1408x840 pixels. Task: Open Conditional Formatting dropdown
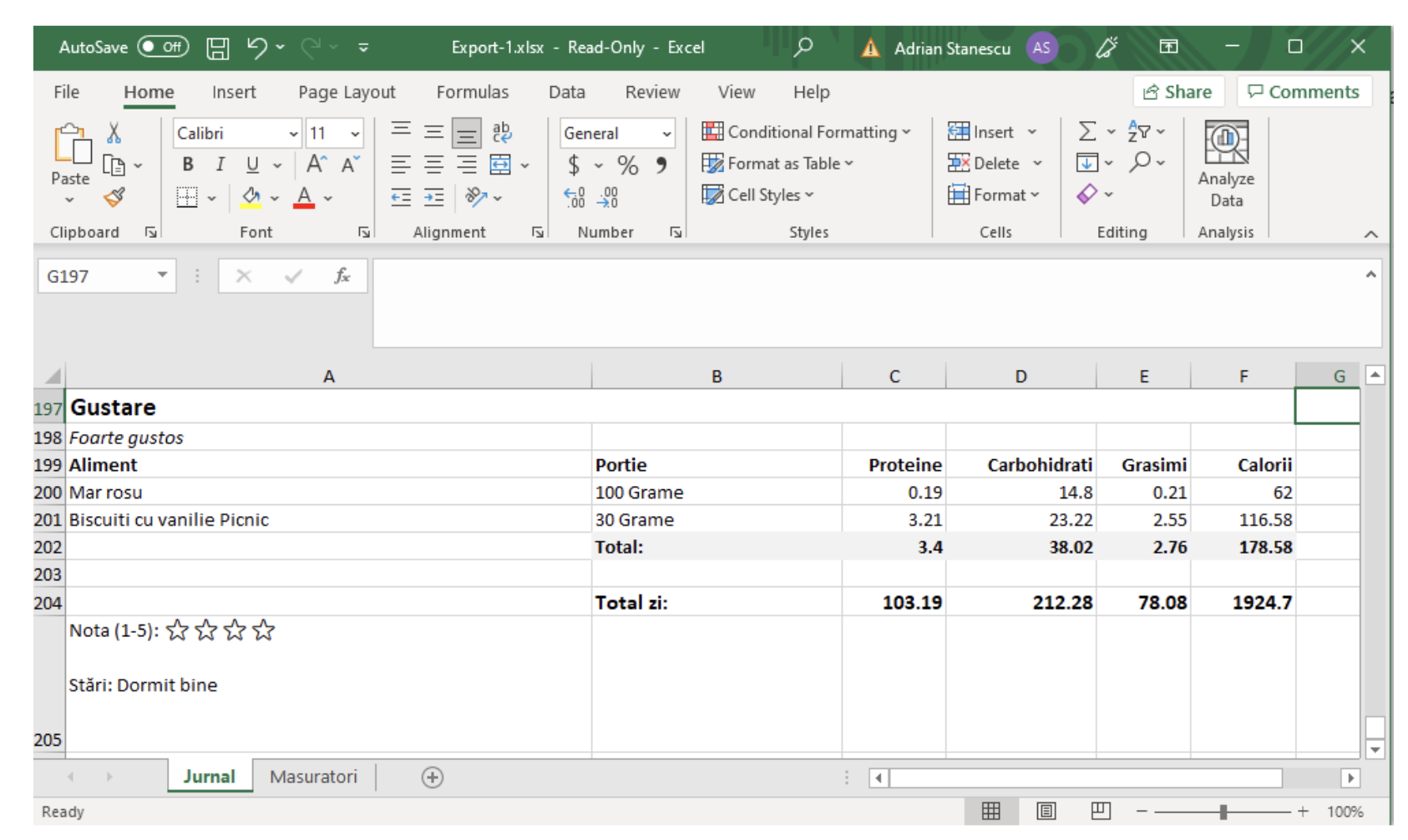point(806,132)
